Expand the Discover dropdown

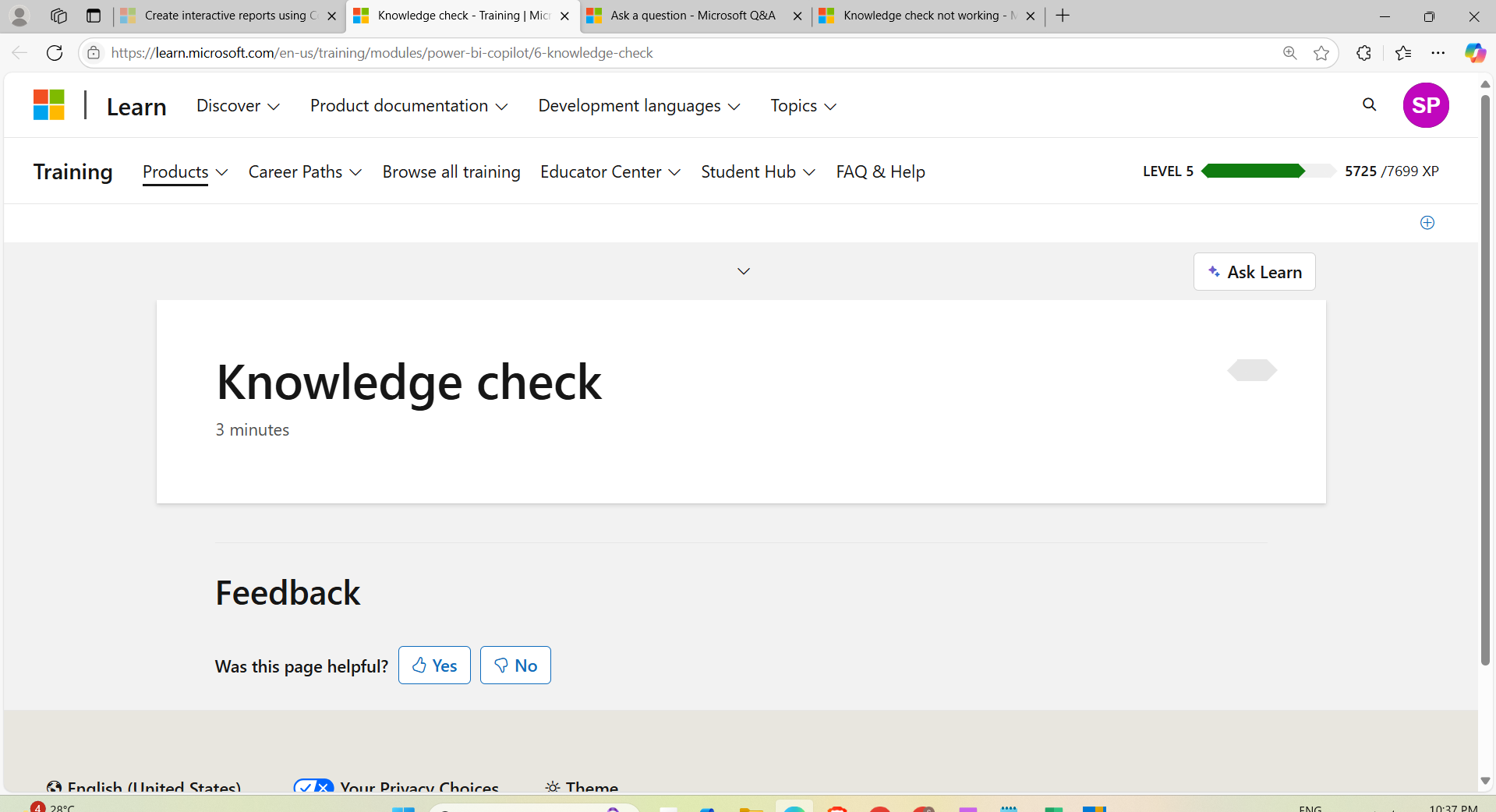pyautogui.click(x=238, y=106)
